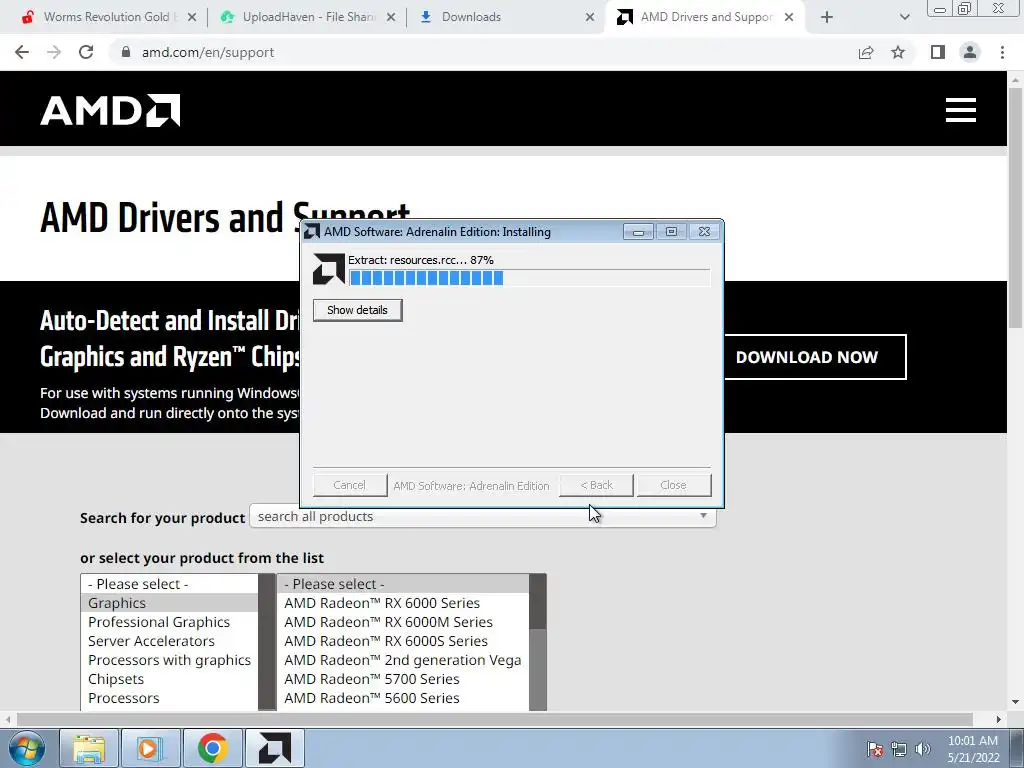1024x768 pixels.
Task: Click AMD installer taskbar icon
Action: click(274, 748)
